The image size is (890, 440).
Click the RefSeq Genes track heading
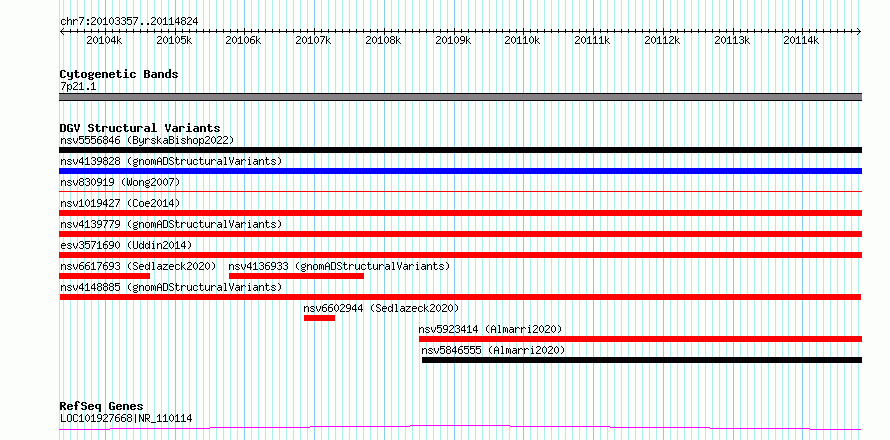coord(102,407)
